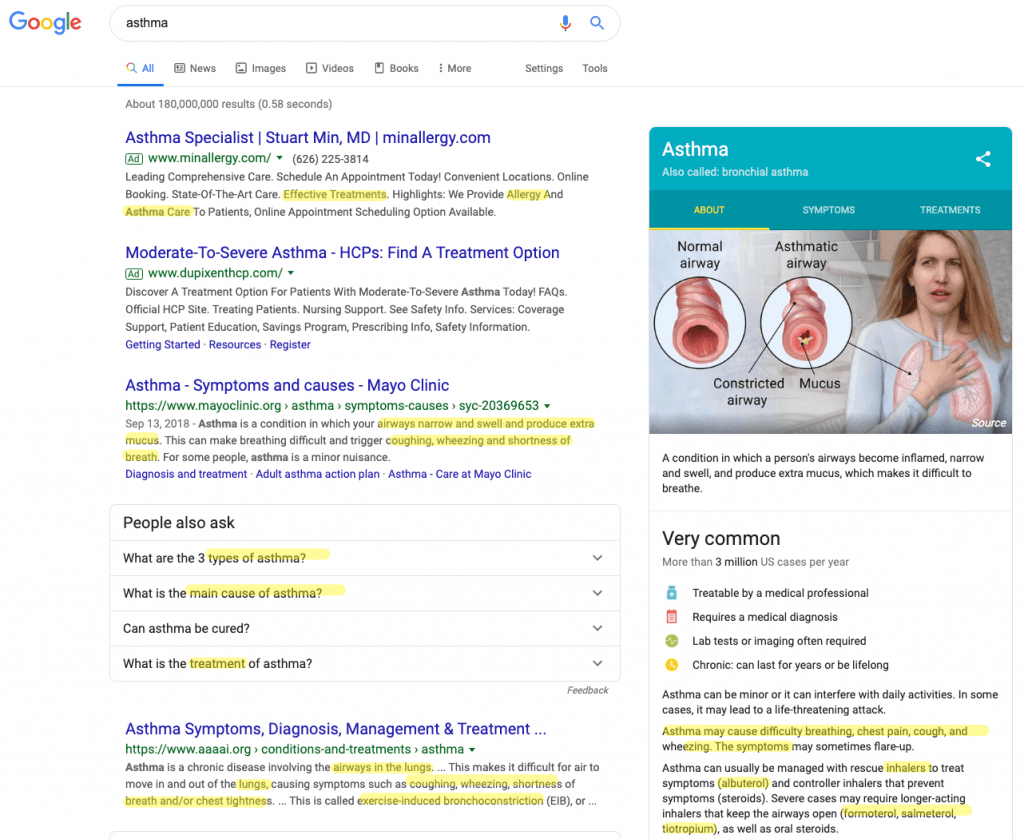Expand 'What are the 3 types of asthma?'
Image resolution: width=1024 pixels, height=839 pixels.
point(365,558)
